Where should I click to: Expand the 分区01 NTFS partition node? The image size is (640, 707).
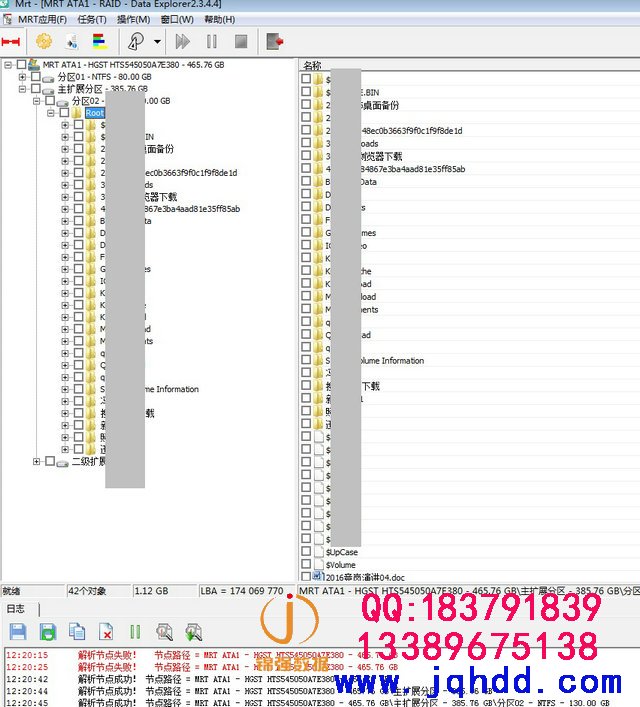22,77
